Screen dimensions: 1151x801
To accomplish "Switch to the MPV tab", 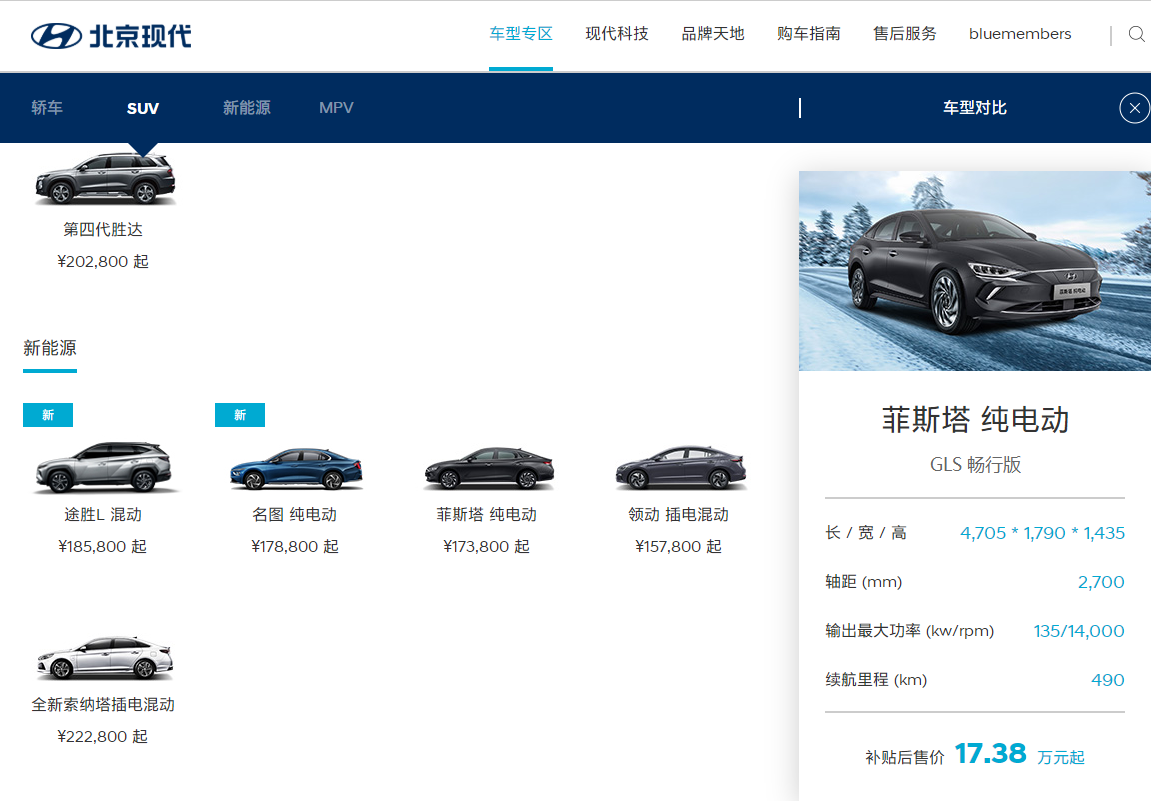I will click(x=336, y=108).
